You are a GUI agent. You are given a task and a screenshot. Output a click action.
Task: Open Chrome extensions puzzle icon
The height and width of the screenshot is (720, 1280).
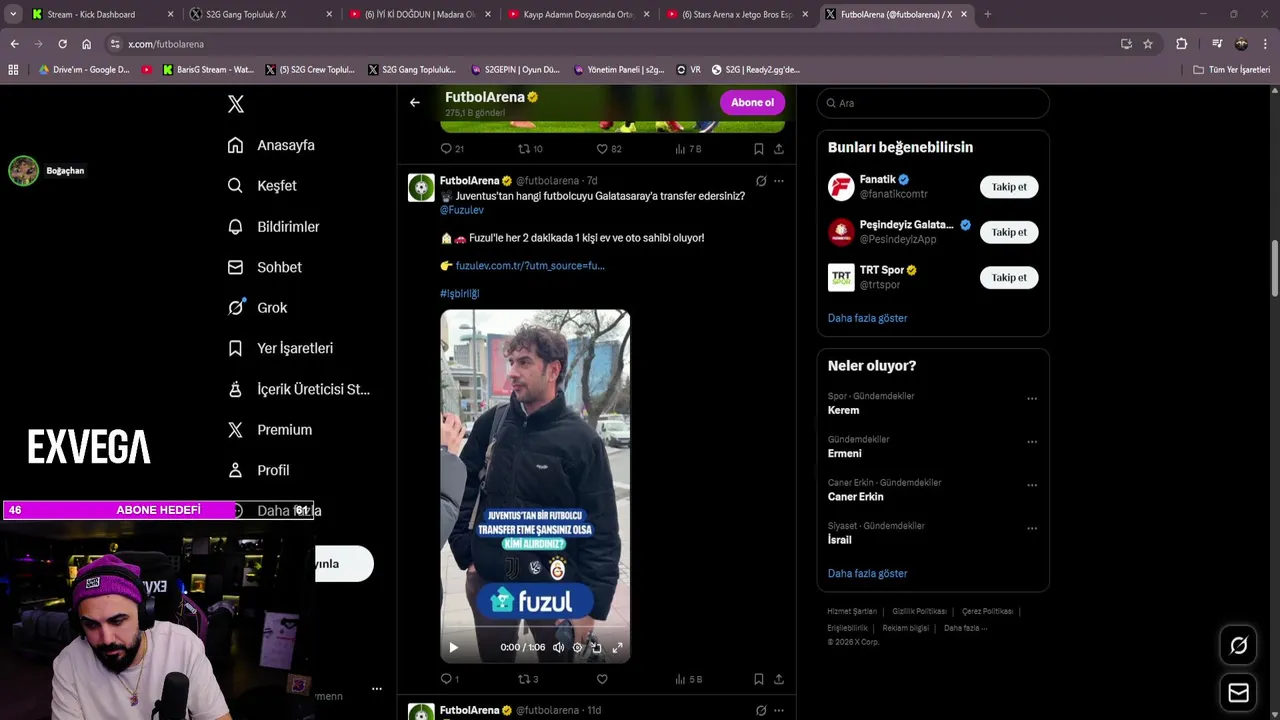point(1181,44)
